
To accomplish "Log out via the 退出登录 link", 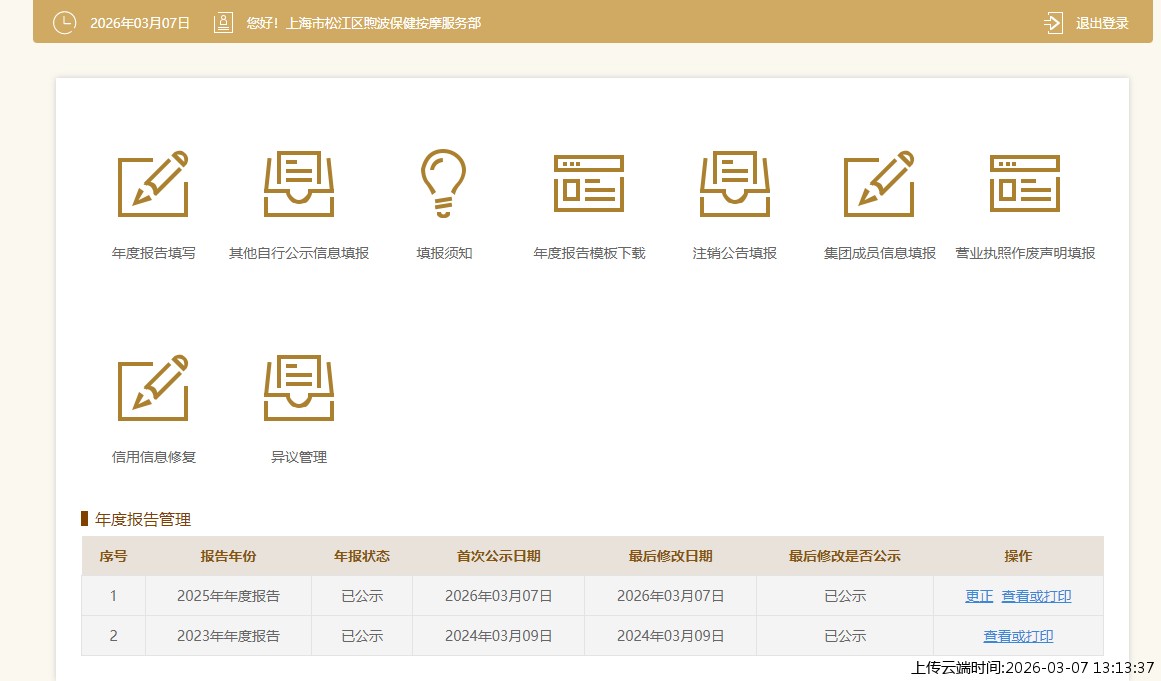I will click(x=1101, y=23).
